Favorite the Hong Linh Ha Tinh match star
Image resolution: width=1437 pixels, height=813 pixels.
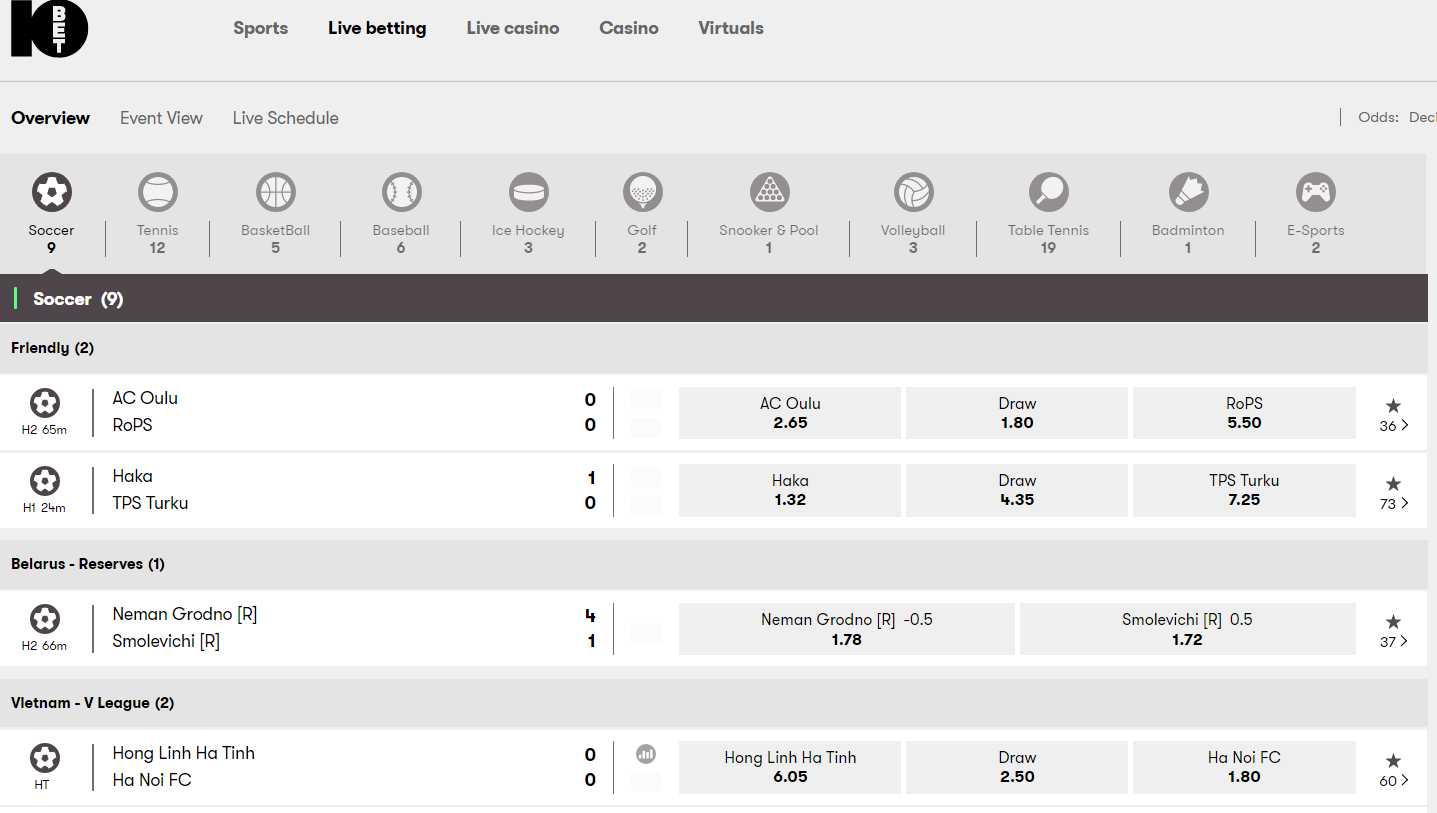(x=1394, y=760)
